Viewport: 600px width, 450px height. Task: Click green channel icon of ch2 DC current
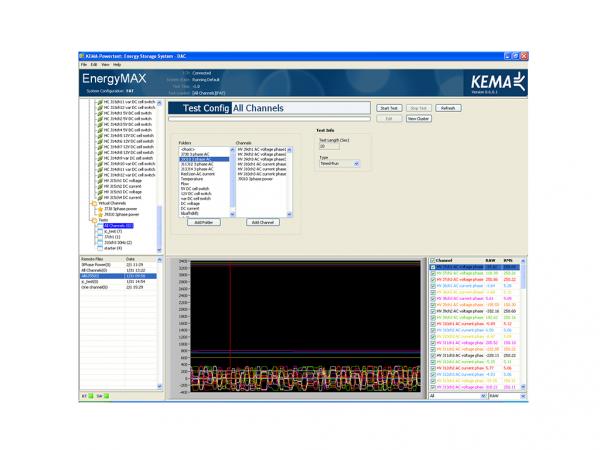[x=100, y=186]
